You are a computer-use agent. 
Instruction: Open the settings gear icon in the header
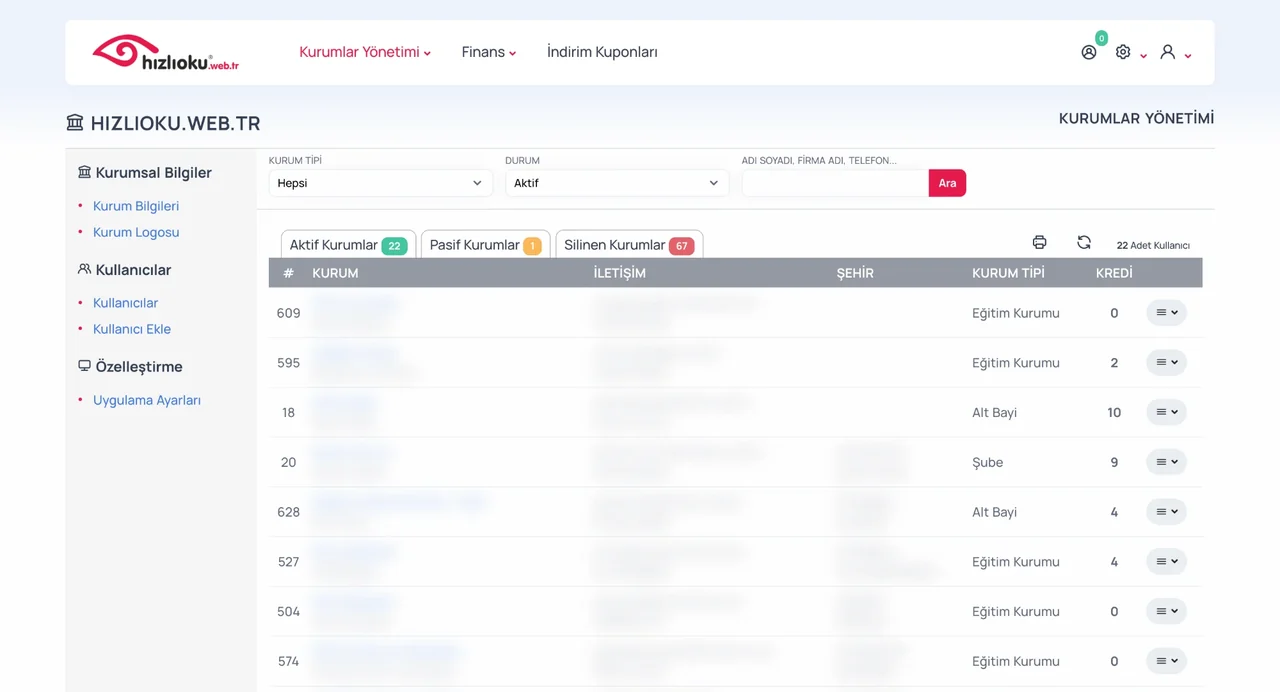pyautogui.click(x=1123, y=52)
